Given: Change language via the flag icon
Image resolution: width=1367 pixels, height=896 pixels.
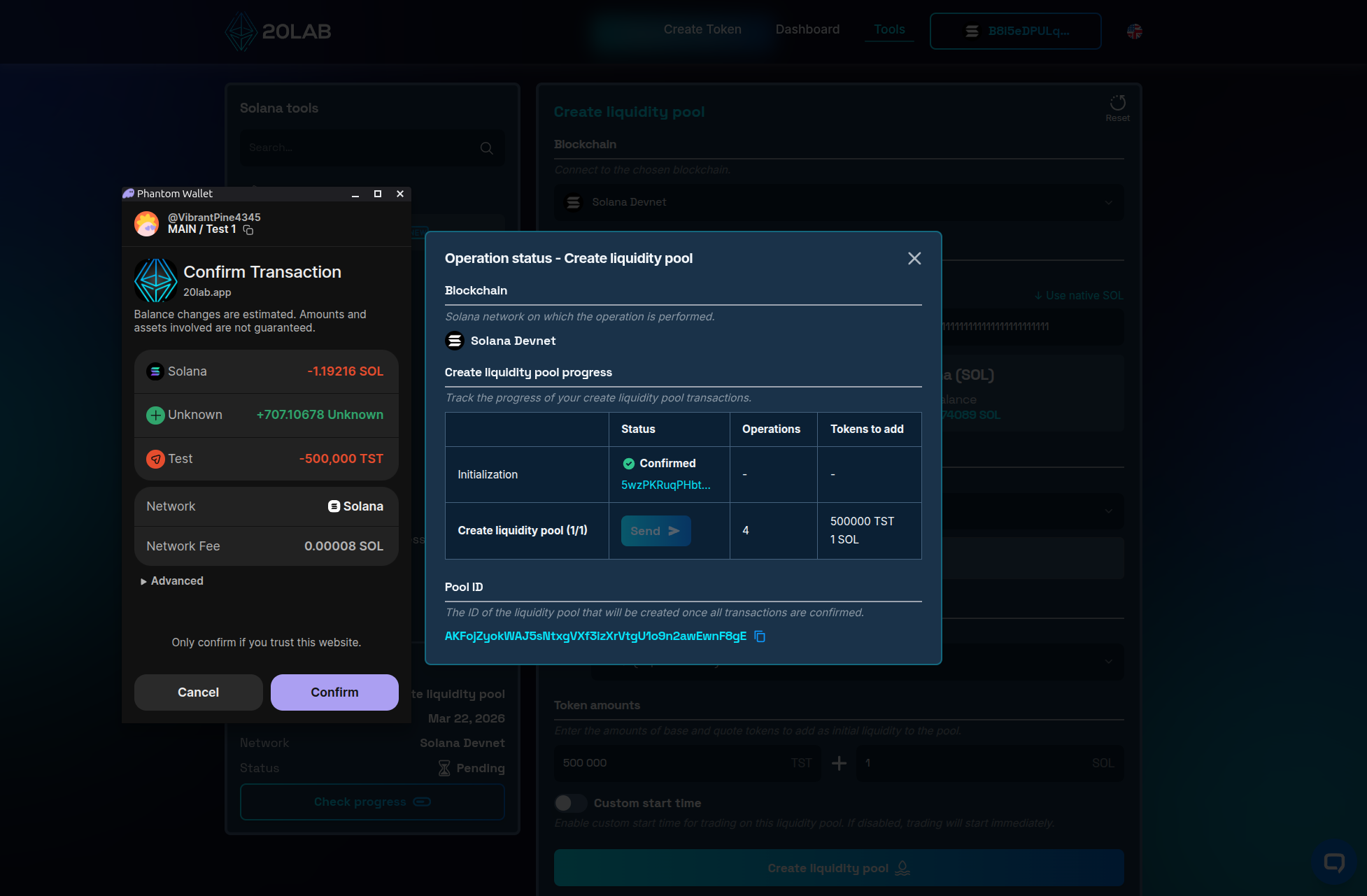Looking at the screenshot, I should [x=1135, y=31].
